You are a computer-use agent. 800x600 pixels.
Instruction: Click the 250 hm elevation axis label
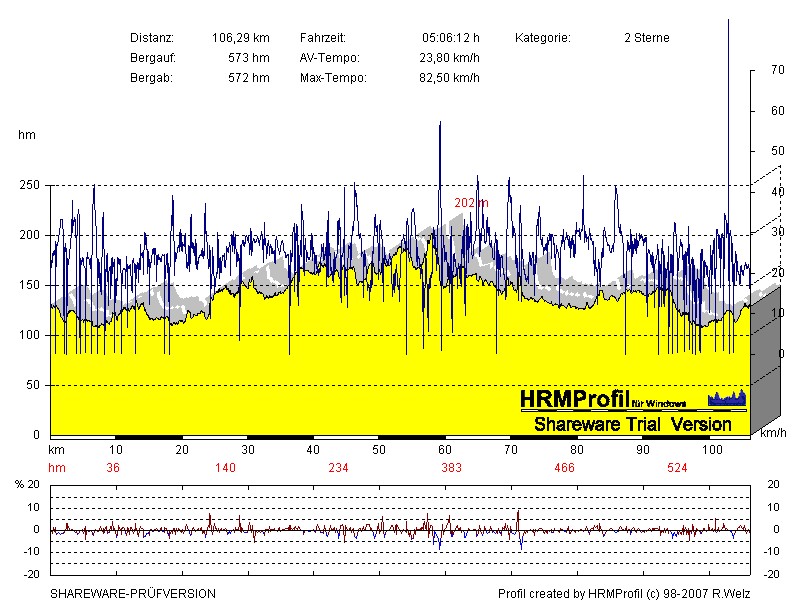pos(31,186)
